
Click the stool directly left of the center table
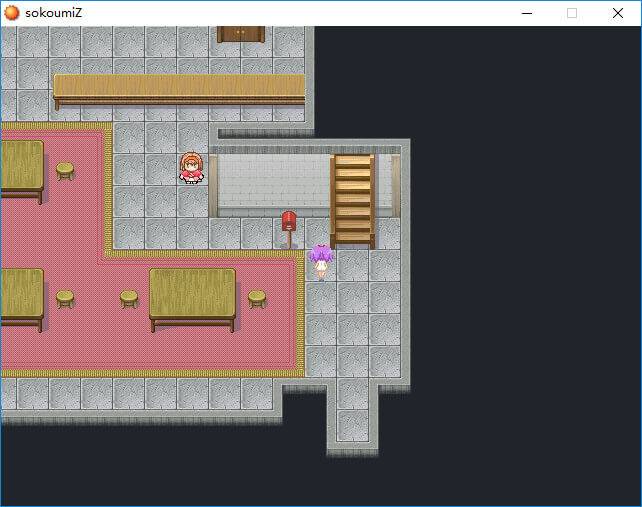click(x=129, y=298)
